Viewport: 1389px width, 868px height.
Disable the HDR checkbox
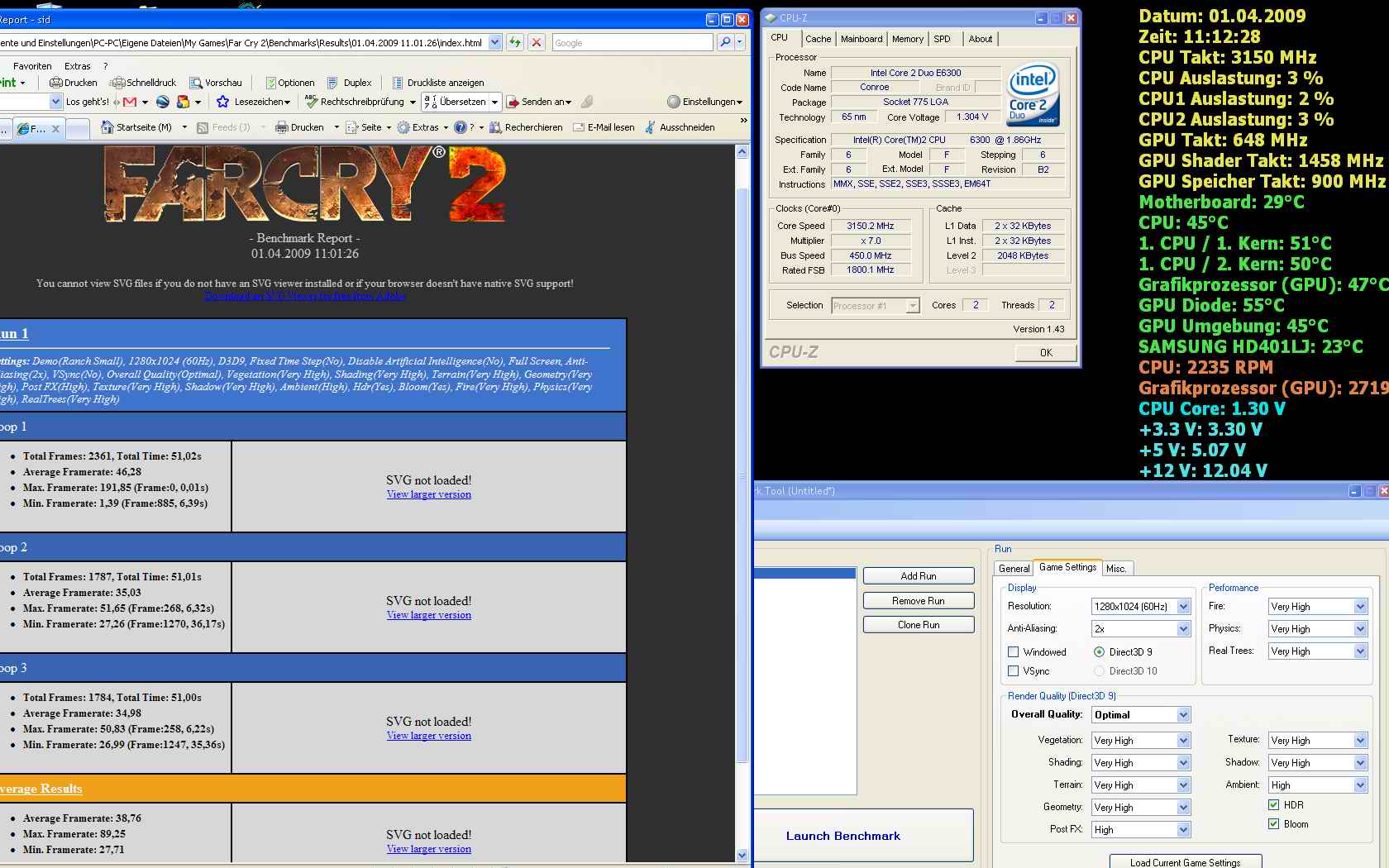pos(1274,805)
